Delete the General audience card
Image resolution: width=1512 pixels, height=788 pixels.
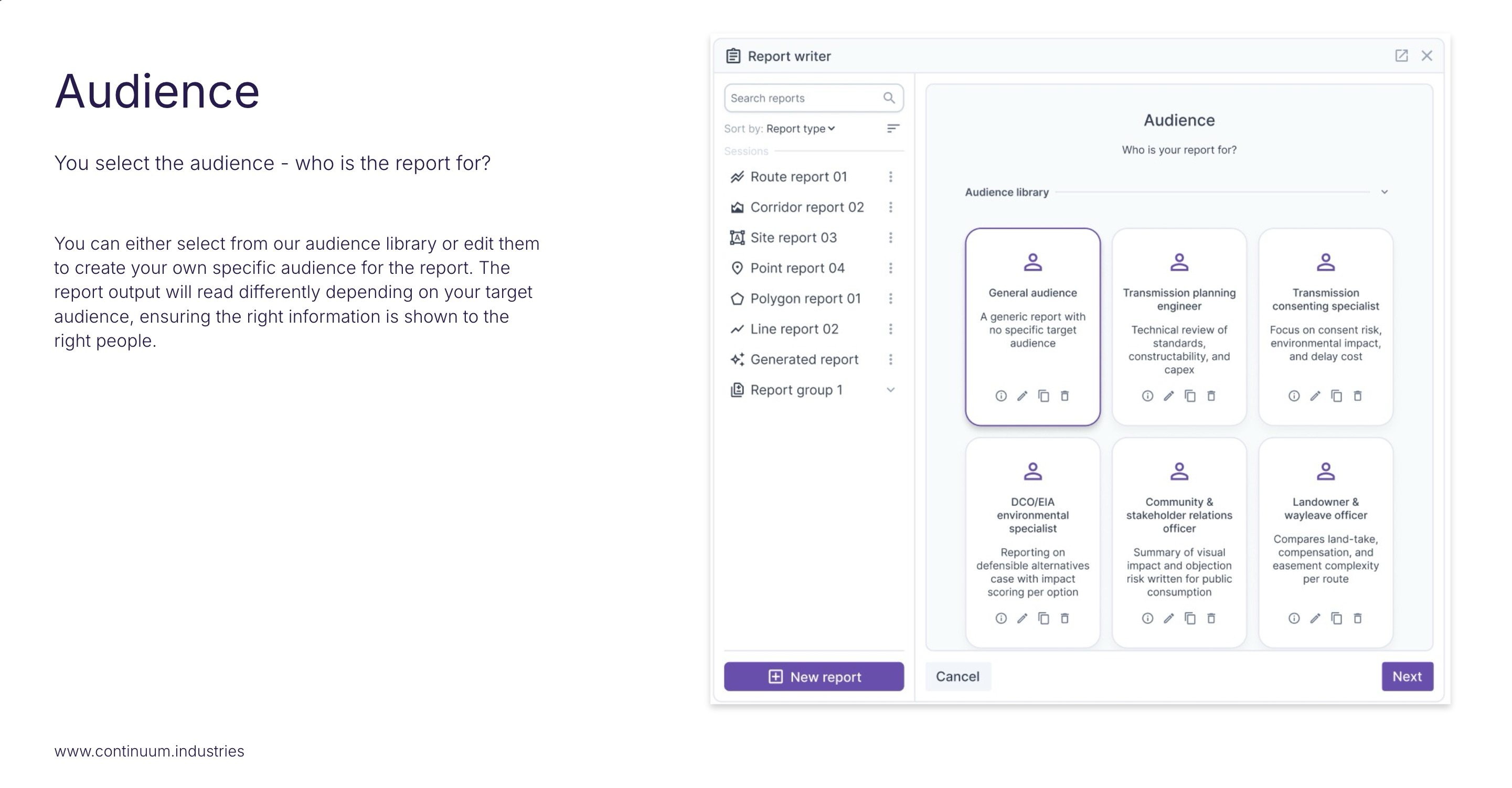click(1064, 396)
